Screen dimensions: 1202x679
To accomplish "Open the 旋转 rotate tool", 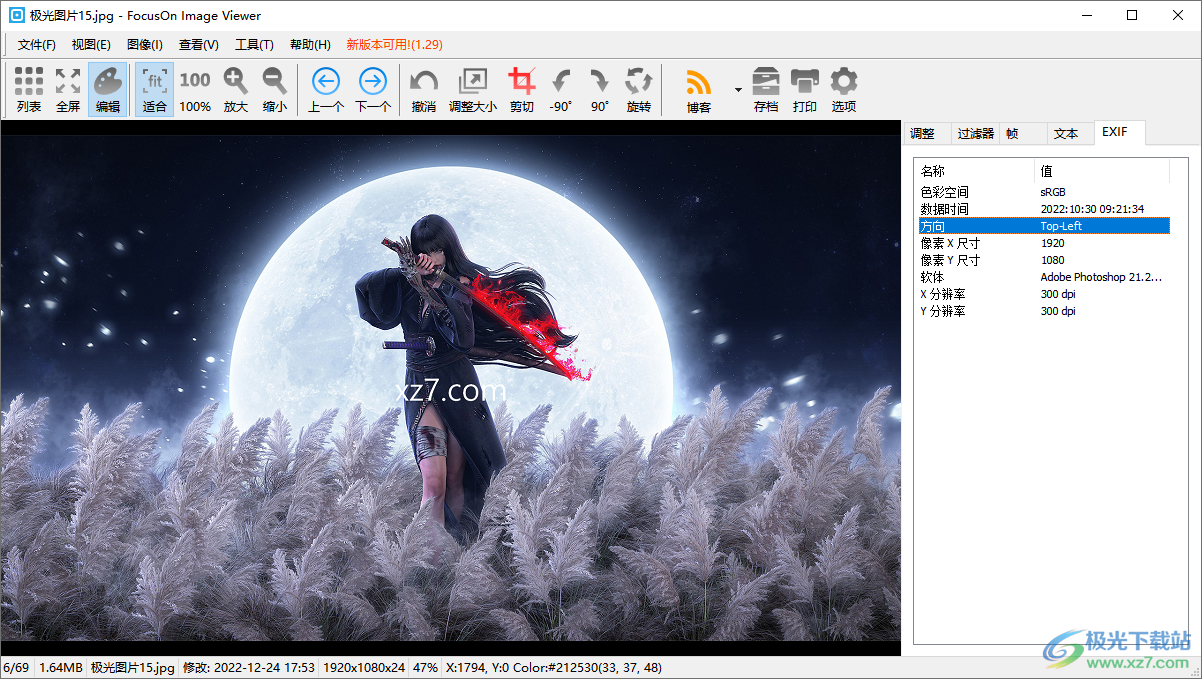I will (639, 90).
